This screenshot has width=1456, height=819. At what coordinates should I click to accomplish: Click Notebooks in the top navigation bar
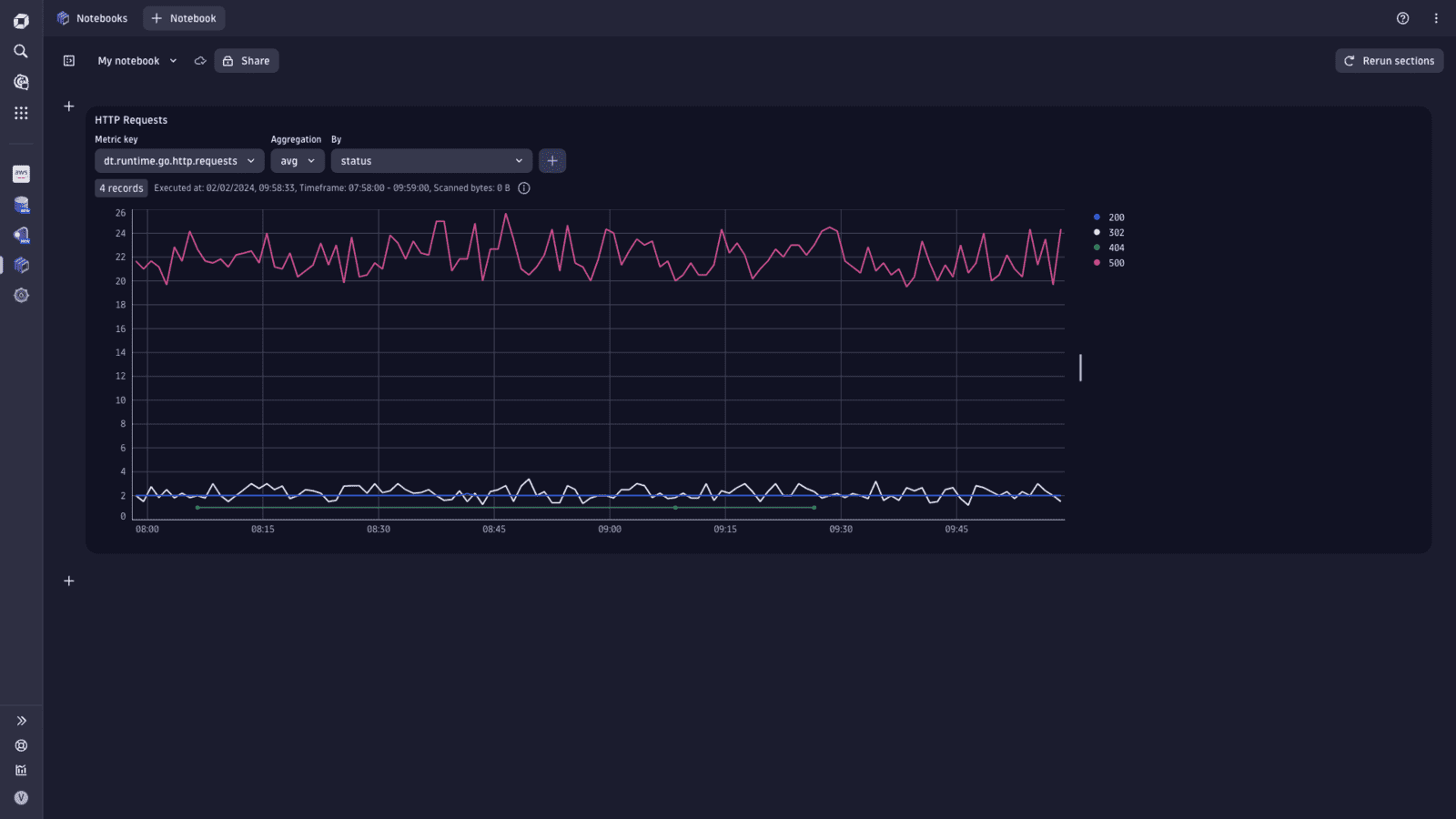point(100,18)
